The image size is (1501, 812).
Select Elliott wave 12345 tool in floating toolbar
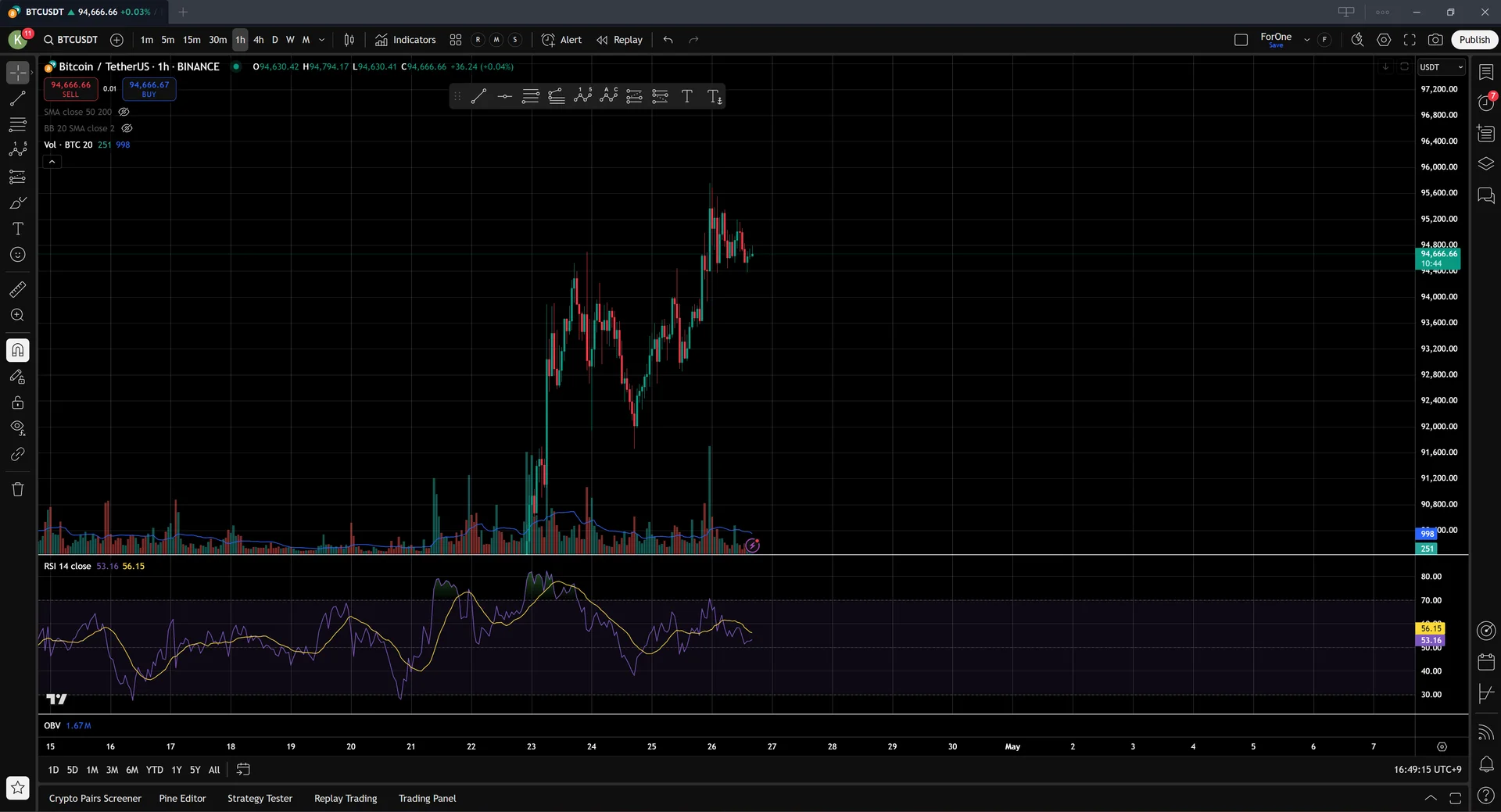(582, 96)
